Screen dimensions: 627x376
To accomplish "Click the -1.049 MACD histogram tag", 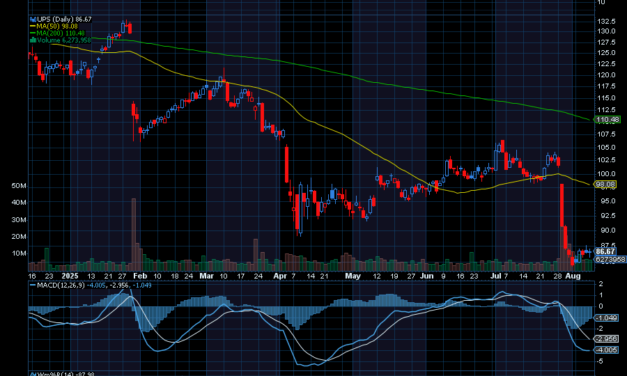I will coord(607,318).
